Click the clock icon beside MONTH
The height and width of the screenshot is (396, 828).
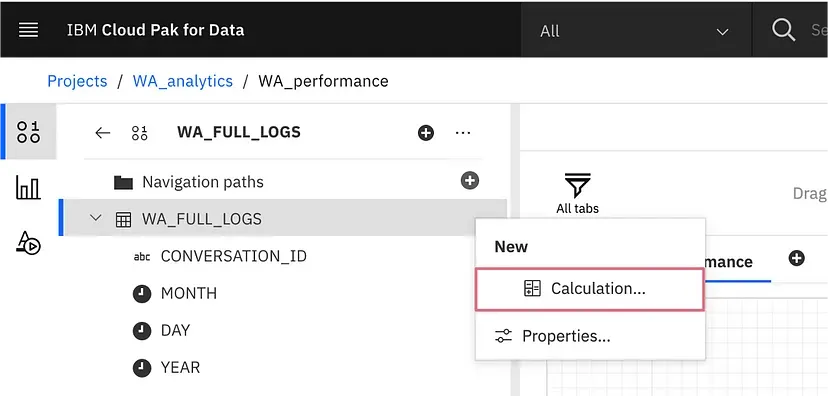click(x=142, y=294)
